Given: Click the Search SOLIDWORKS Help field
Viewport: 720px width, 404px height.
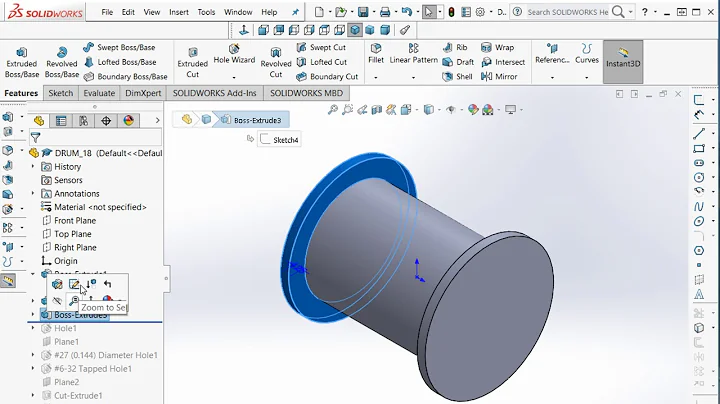Looking at the screenshot, I should coord(568,12).
